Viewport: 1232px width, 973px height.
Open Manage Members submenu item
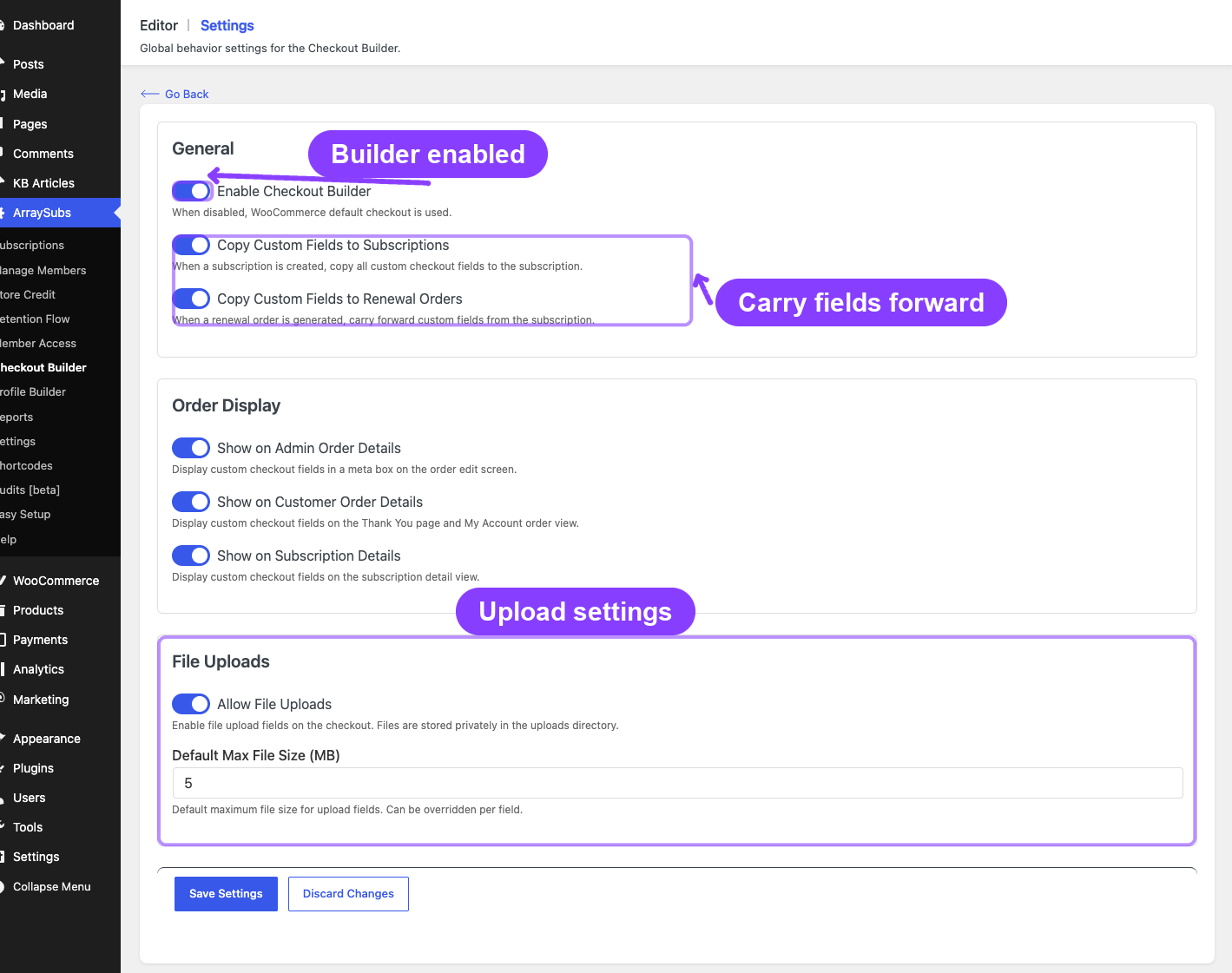60,270
